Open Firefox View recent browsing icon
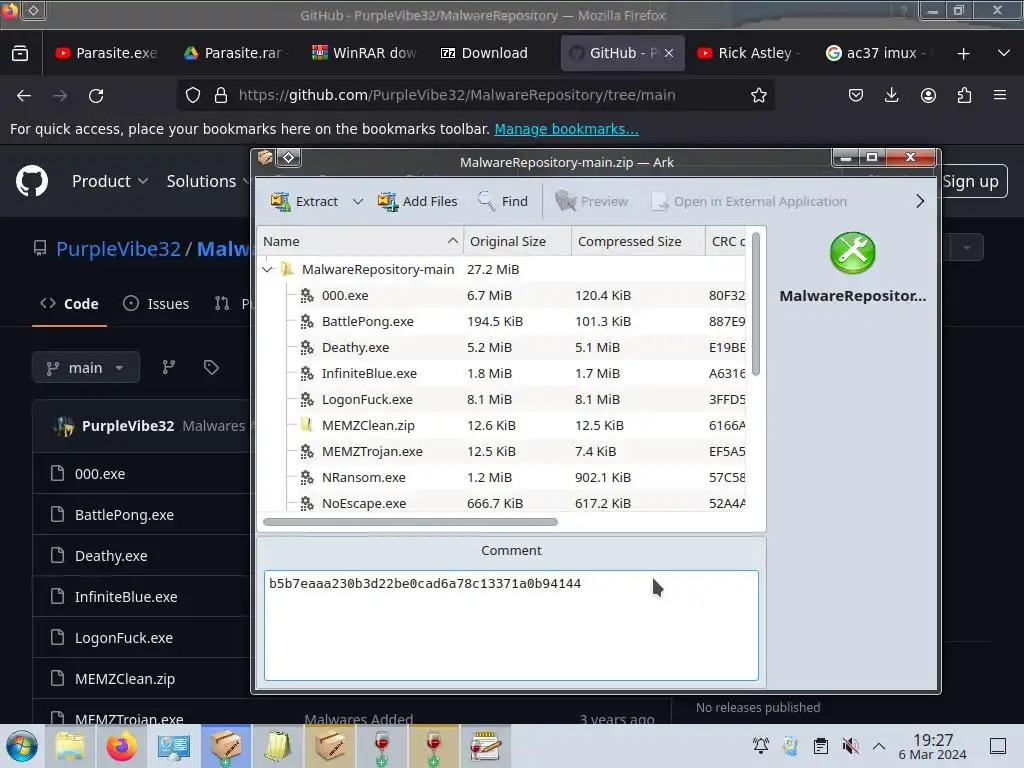This screenshot has width=1024, height=768. click(x=20, y=53)
